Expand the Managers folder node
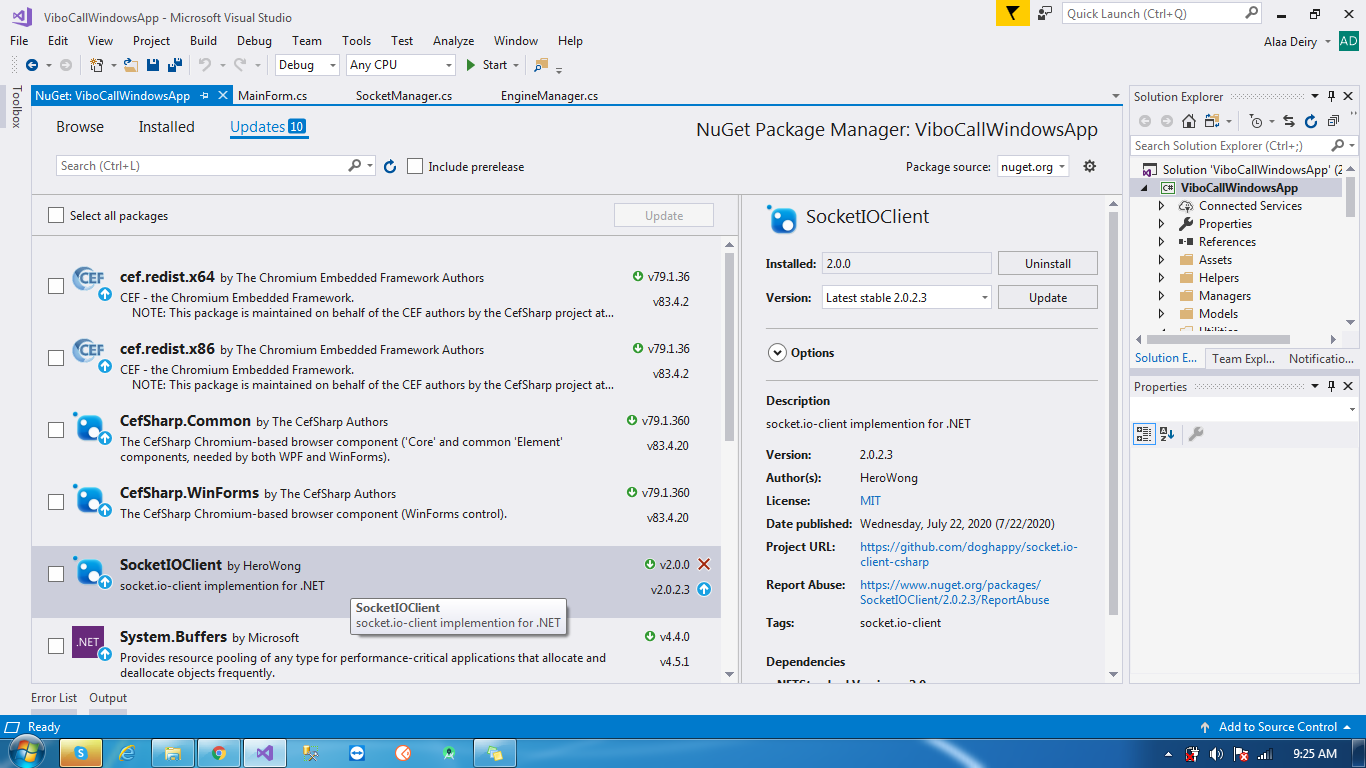This screenshot has width=1366, height=768. pyautogui.click(x=1161, y=296)
